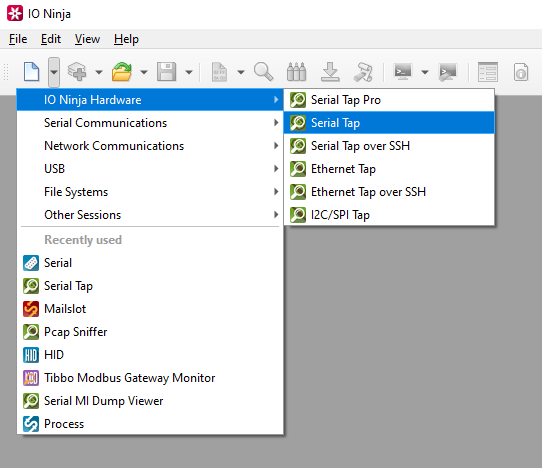Choose Ethernet Tap over SSH
Image resolution: width=542 pixels, height=468 pixels.
click(x=389, y=192)
